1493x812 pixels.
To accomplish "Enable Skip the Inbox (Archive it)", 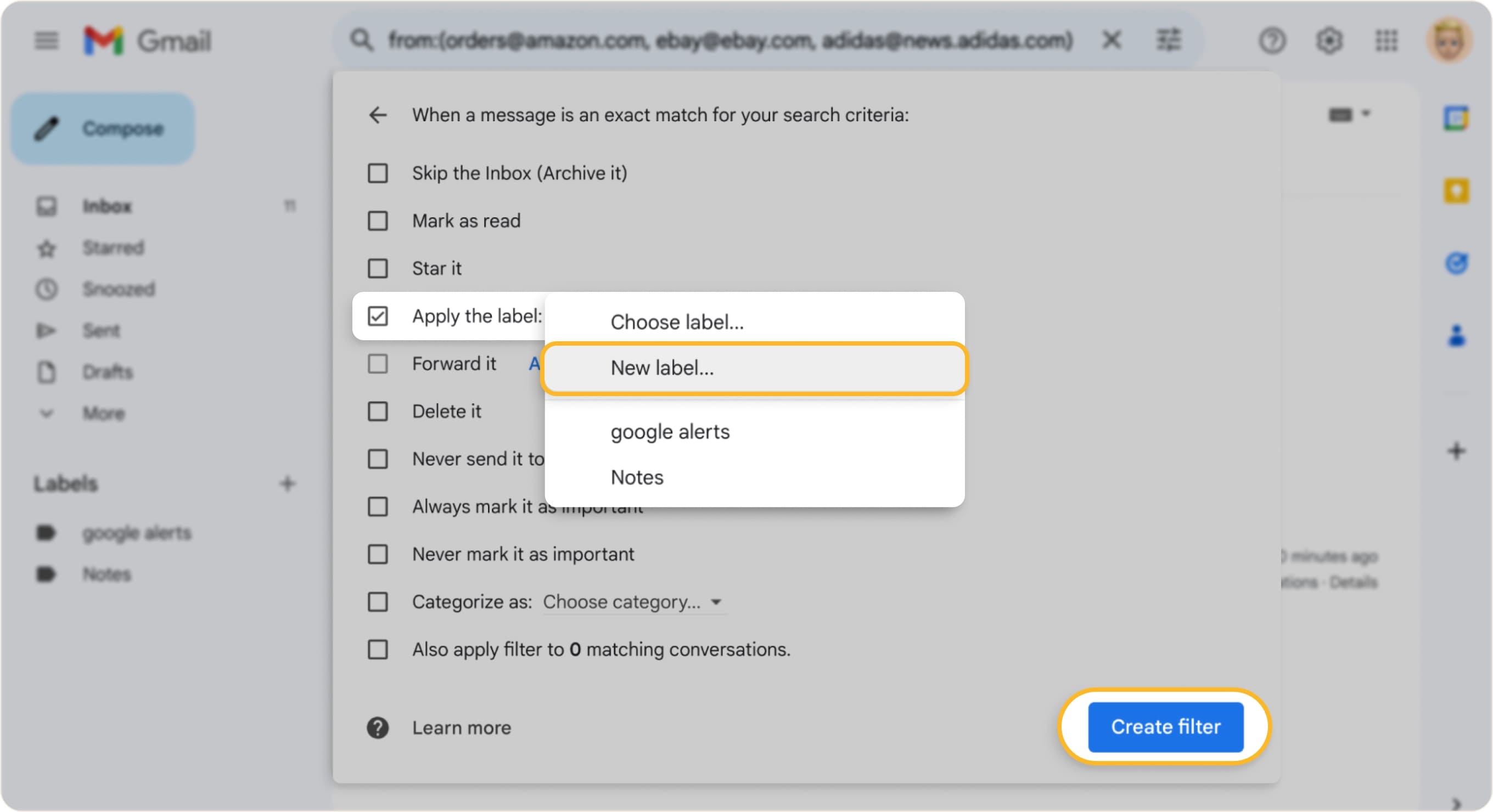I will [x=378, y=172].
